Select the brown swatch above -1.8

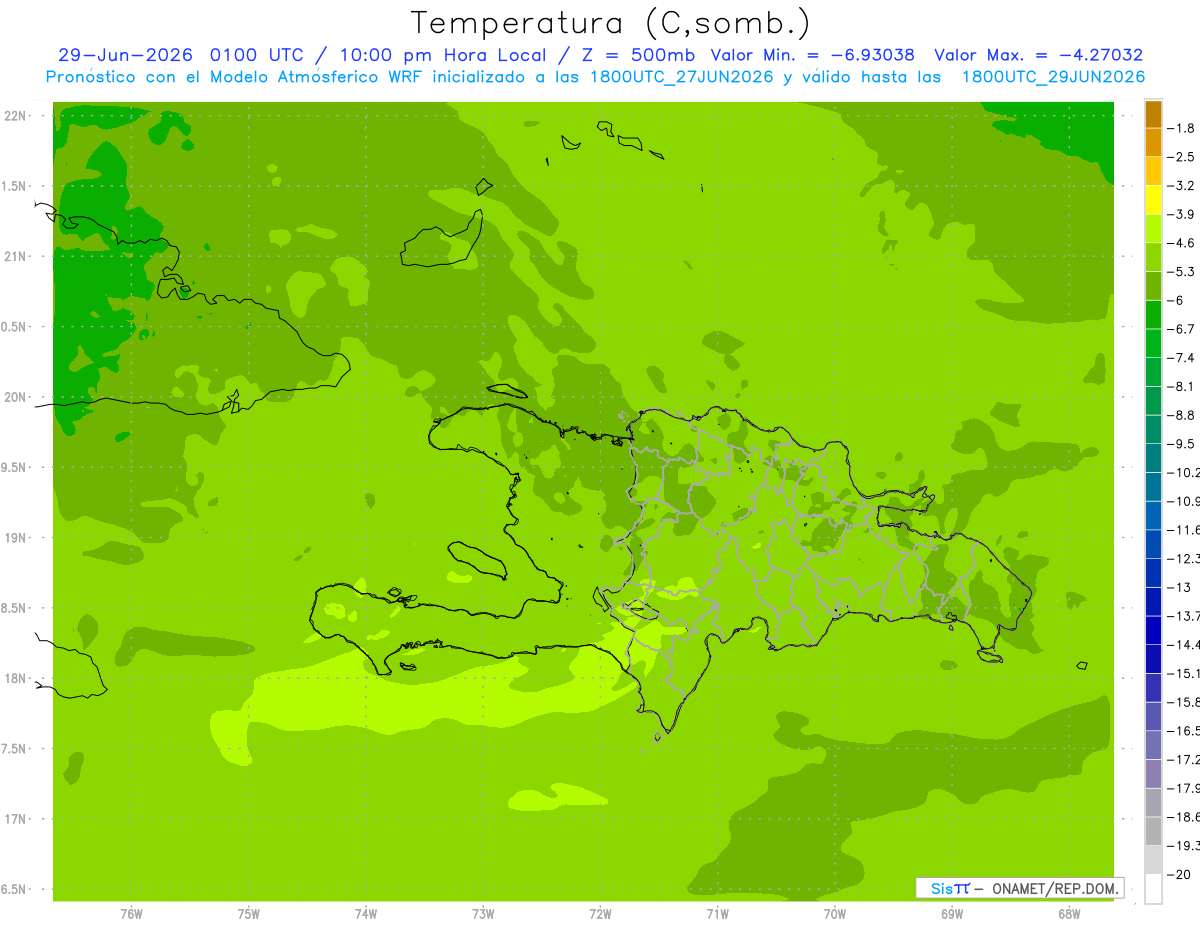point(1153,114)
